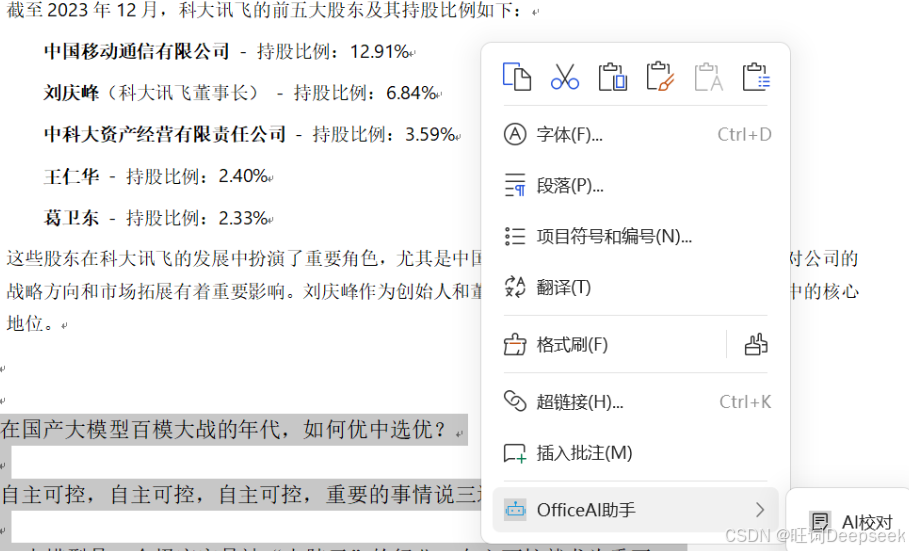Expand the OfficeAI助手 chevron arrow
Image resolution: width=909 pixels, height=551 pixels.
pyautogui.click(x=760, y=510)
